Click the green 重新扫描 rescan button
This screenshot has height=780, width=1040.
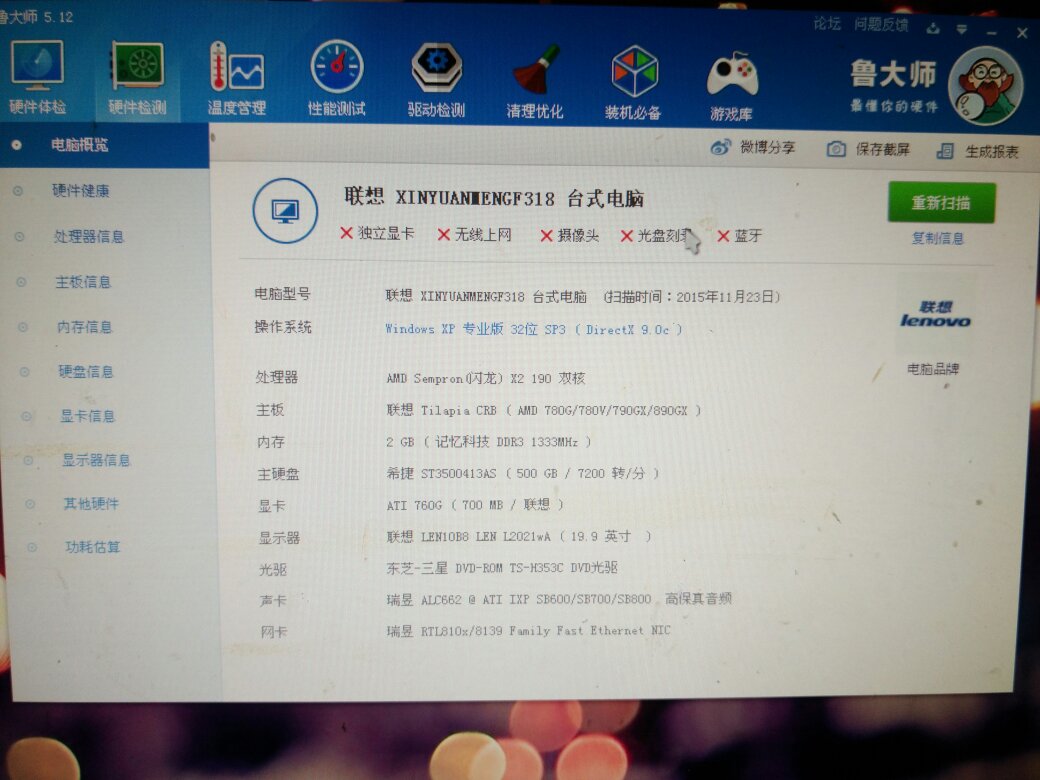[x=941, y=202]
